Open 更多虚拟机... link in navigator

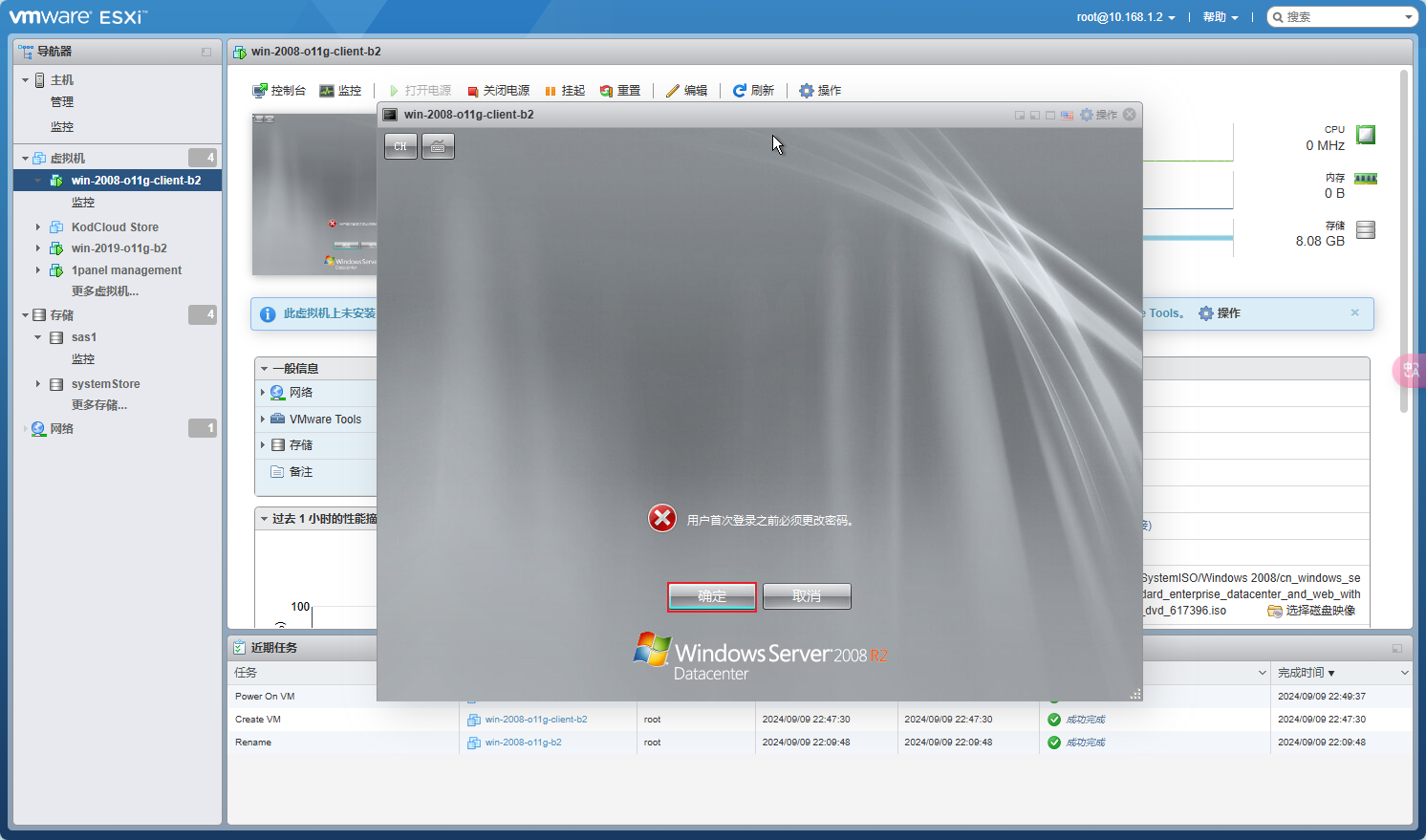(x=105, y=291)
